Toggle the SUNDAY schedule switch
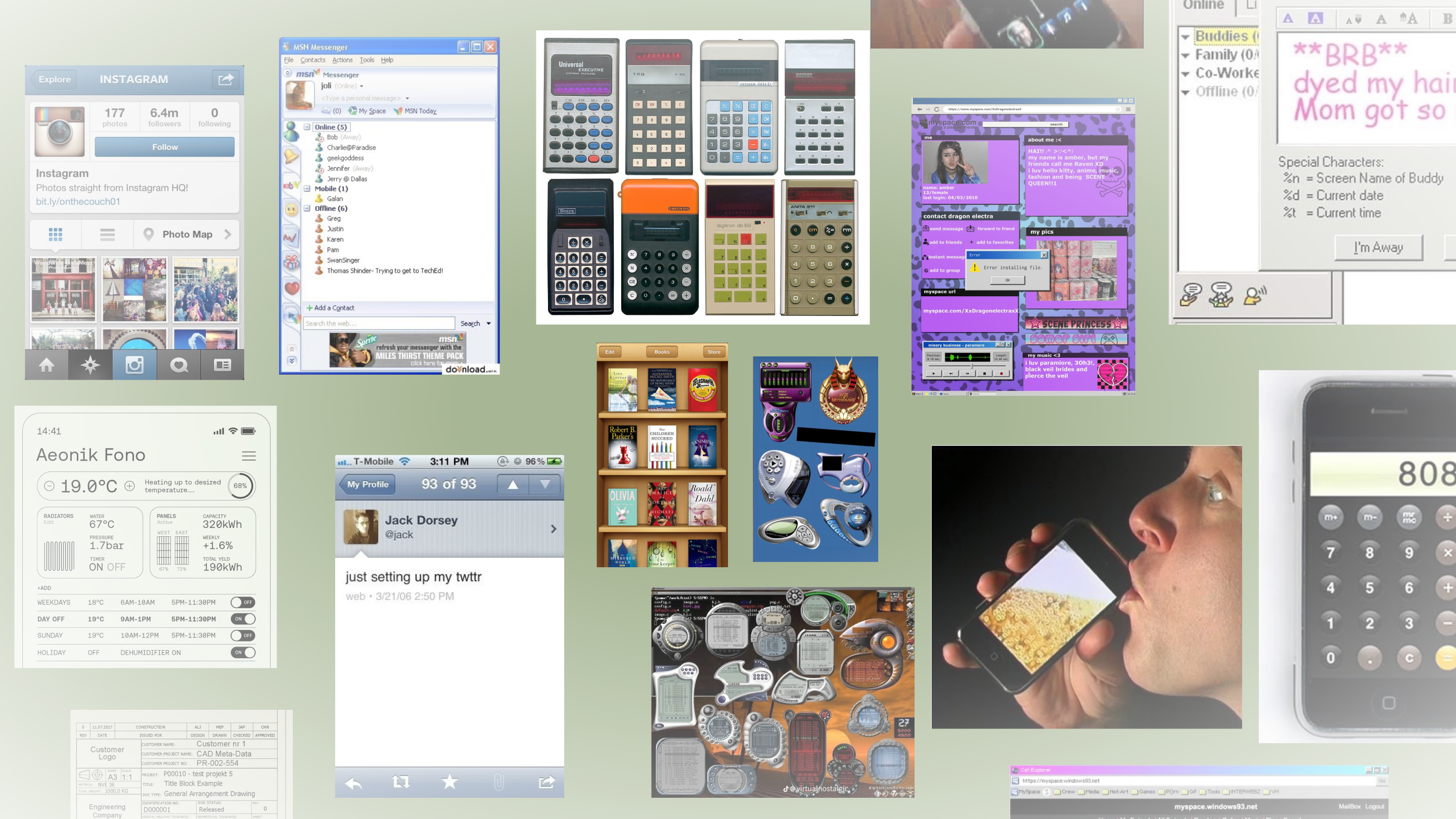The image size is (1456, 819). (243, 636)
